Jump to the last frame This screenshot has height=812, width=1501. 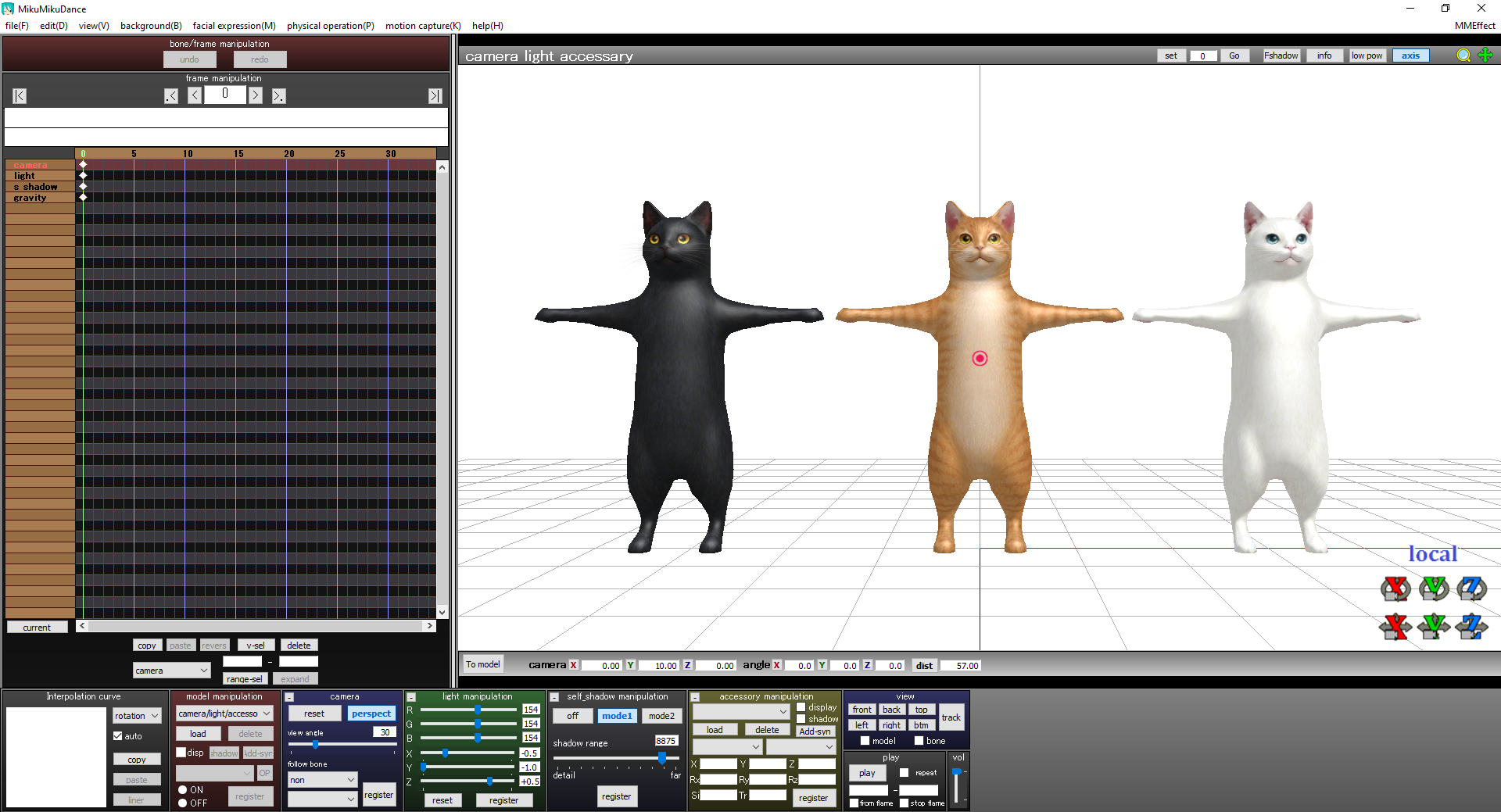coord(435,96)
